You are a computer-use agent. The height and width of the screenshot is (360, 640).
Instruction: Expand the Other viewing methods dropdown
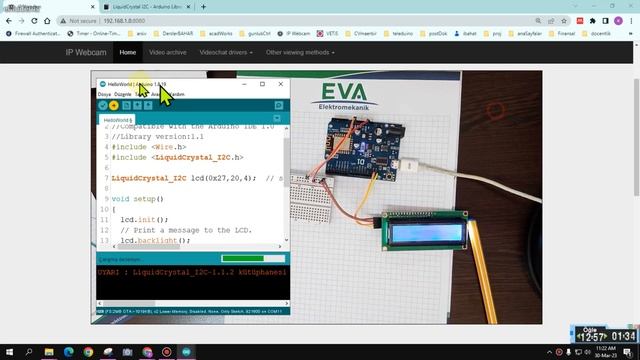click(300, 52)
